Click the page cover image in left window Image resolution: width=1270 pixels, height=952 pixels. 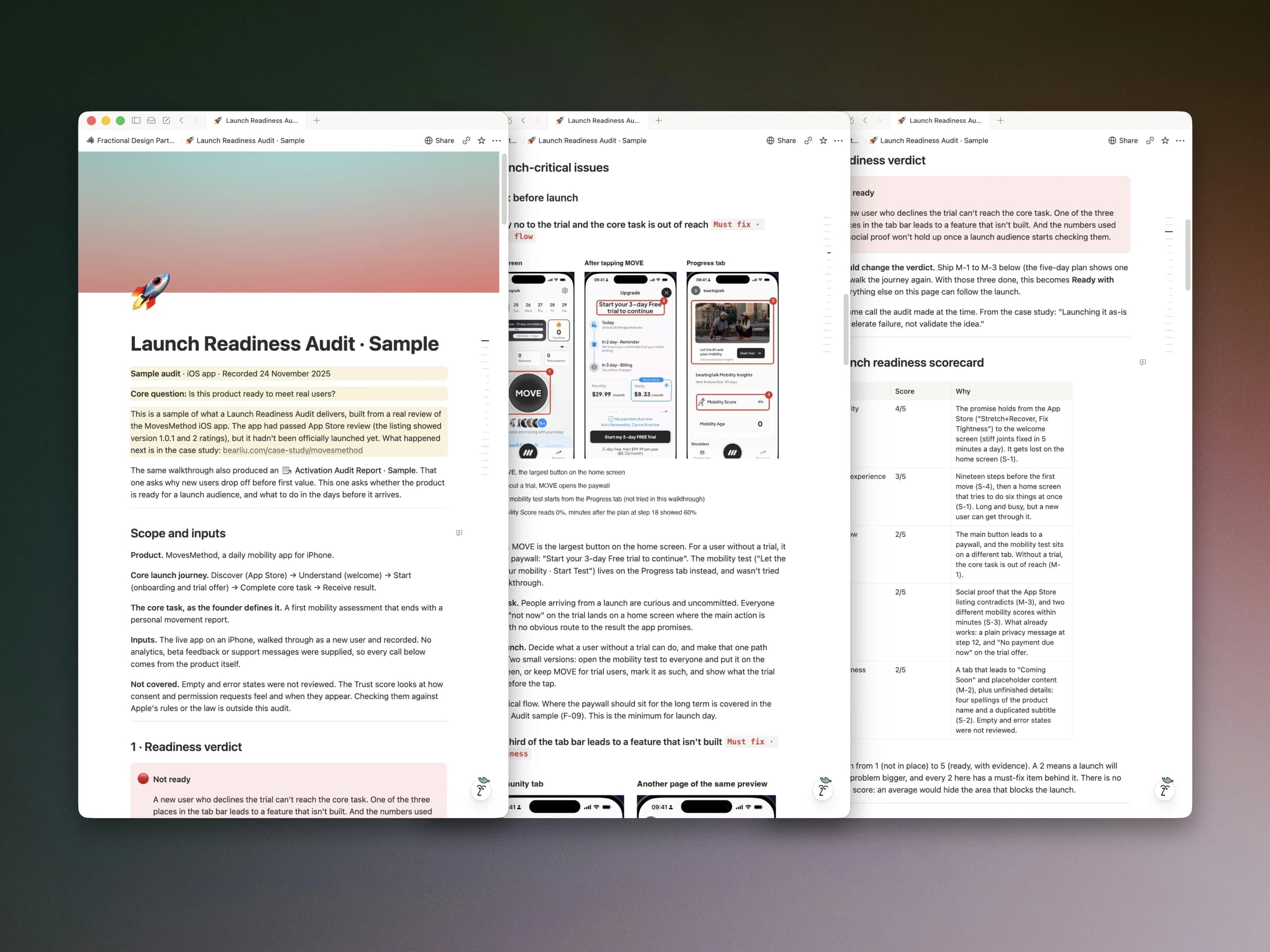[289, 222]
